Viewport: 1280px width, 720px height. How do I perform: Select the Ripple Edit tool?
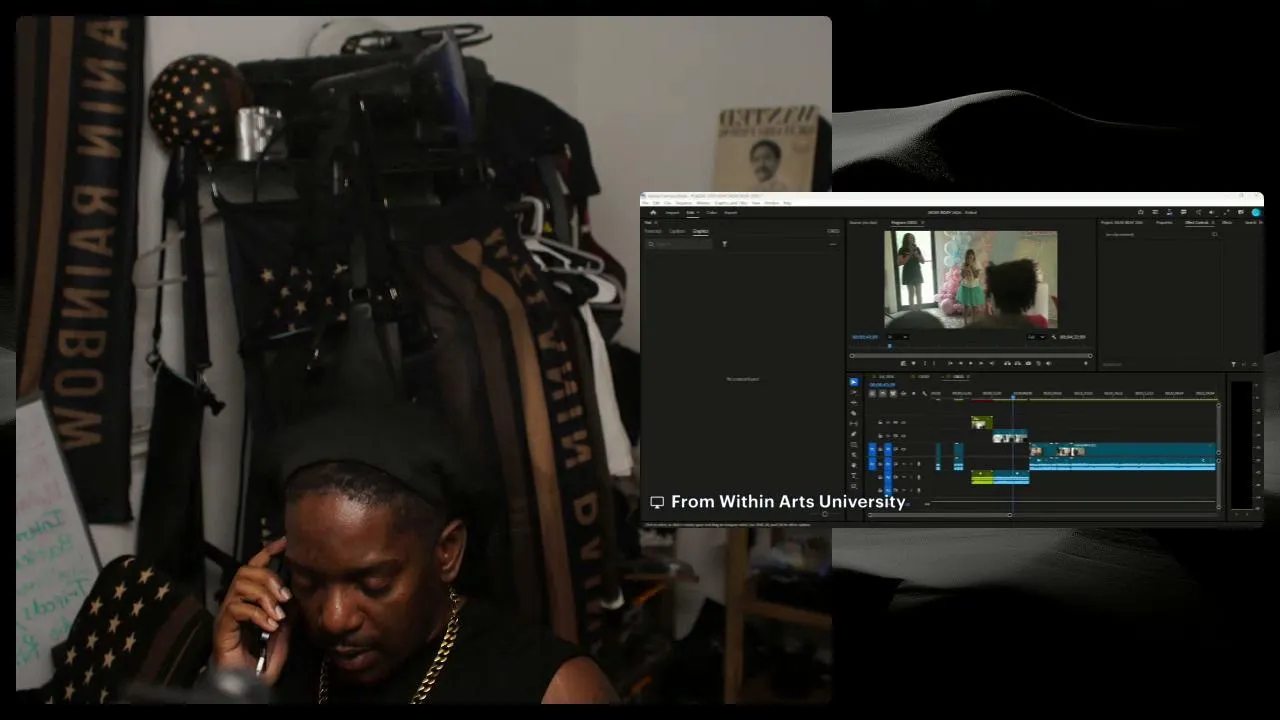(853, 403)
